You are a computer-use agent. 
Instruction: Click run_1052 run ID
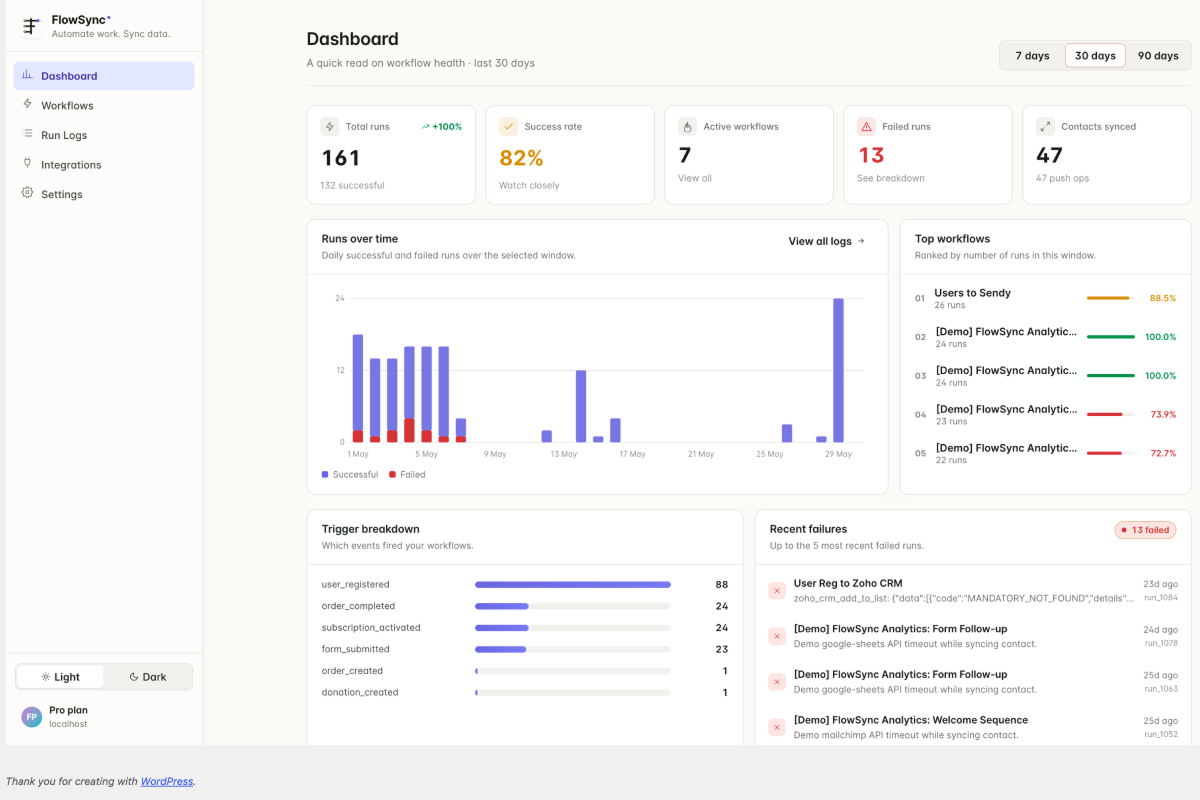pos(1161,734)
